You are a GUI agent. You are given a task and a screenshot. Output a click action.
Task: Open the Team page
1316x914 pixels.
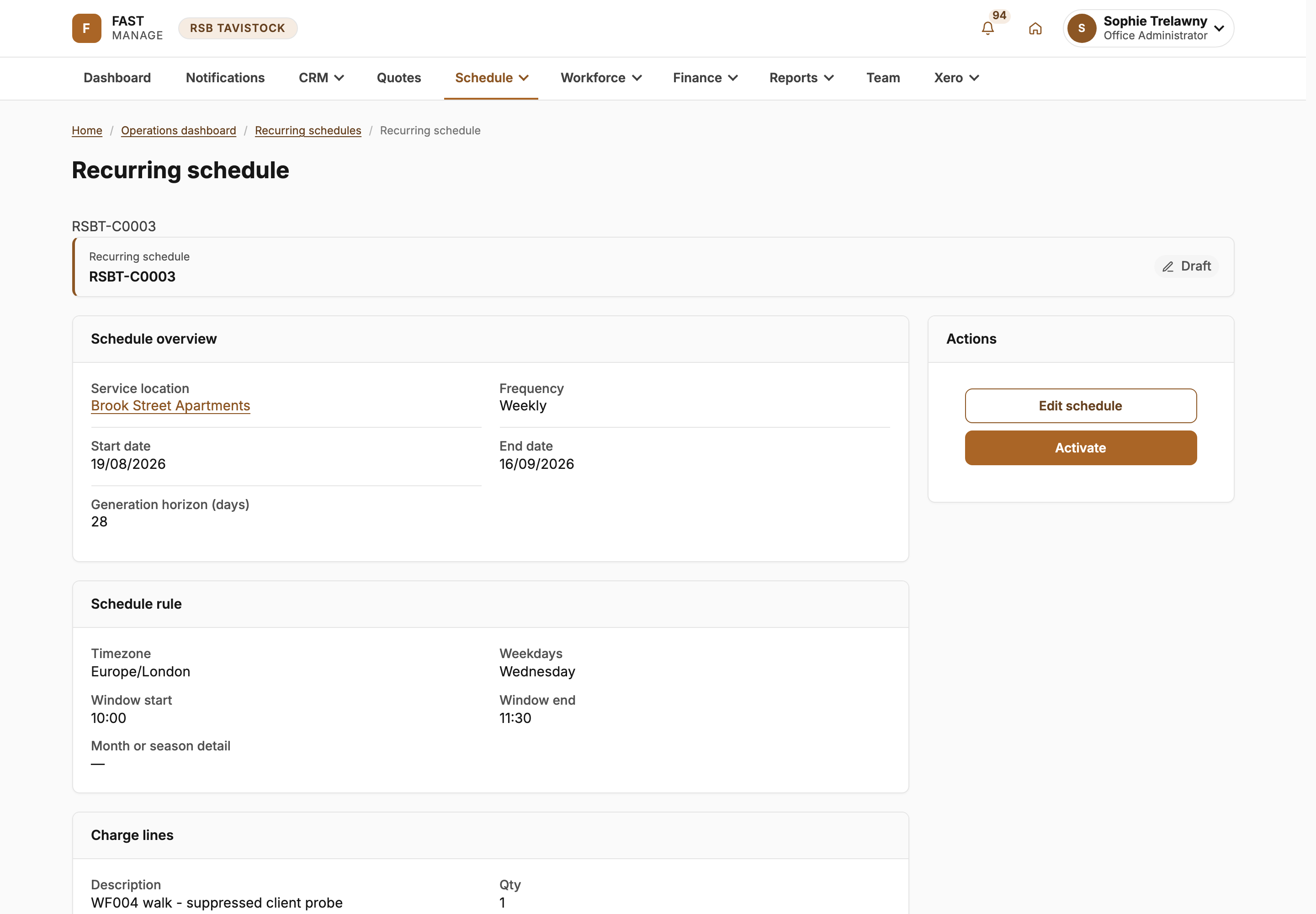(x=882, y=78)
